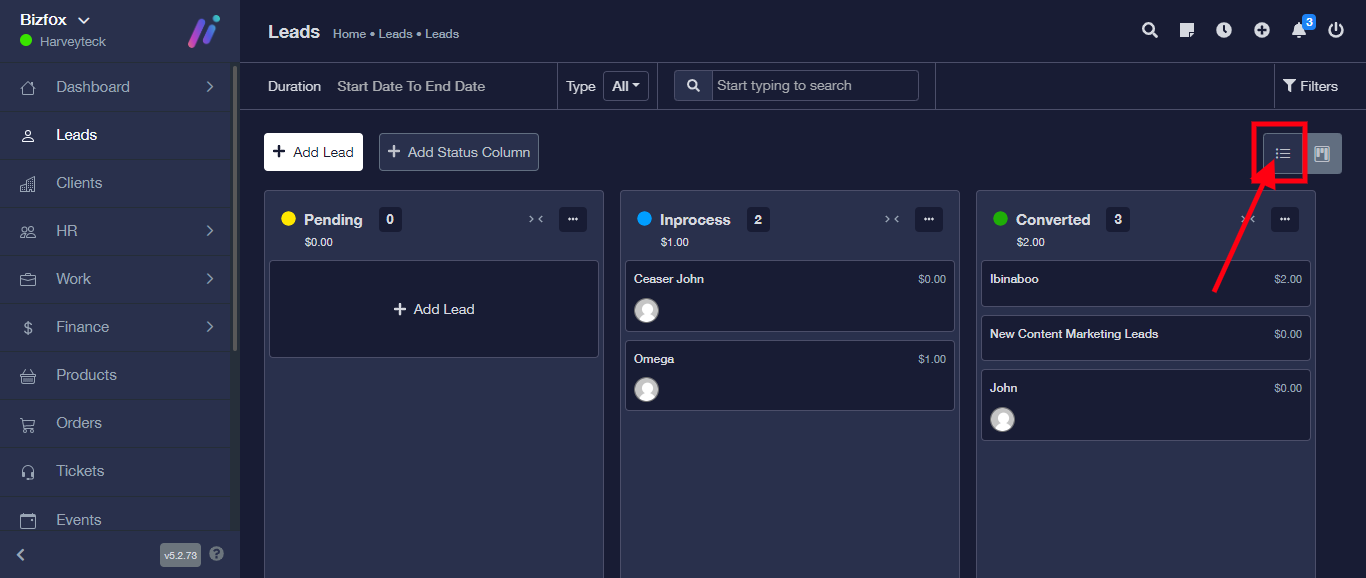This screenshot has width=1366, height=578.
Task: Click the plus circle quick-add icon
Action: pyautogui.click(x=1262, y=31)
